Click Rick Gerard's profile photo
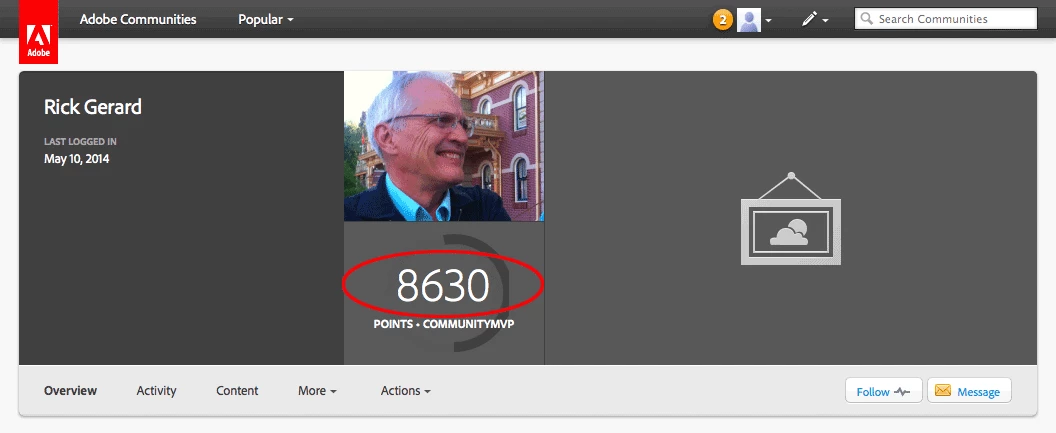 coord(444,146)
